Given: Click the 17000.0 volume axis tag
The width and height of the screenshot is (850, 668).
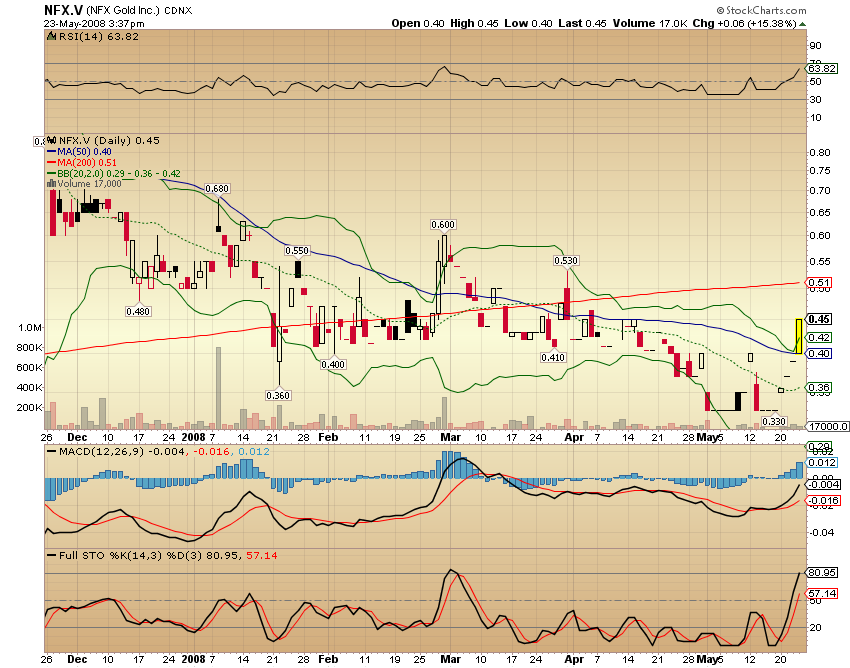Looking at the screenshot, I should (828, 427).
